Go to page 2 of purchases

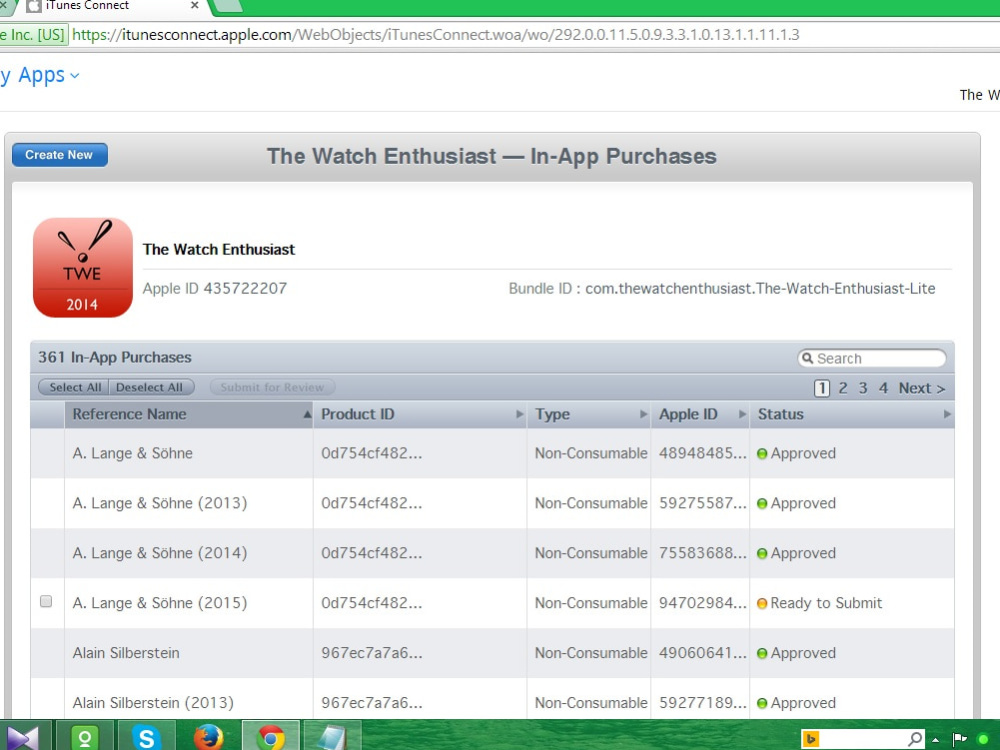tap(843, 388)
